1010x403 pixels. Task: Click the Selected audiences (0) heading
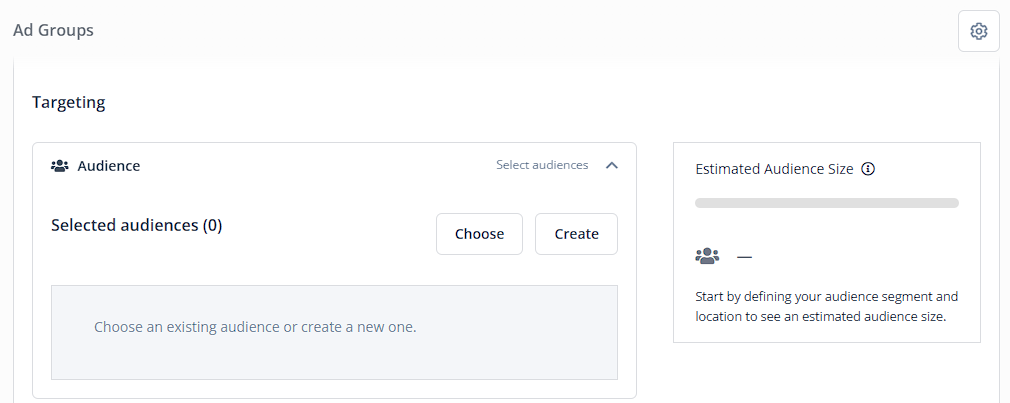pos(137,225)
